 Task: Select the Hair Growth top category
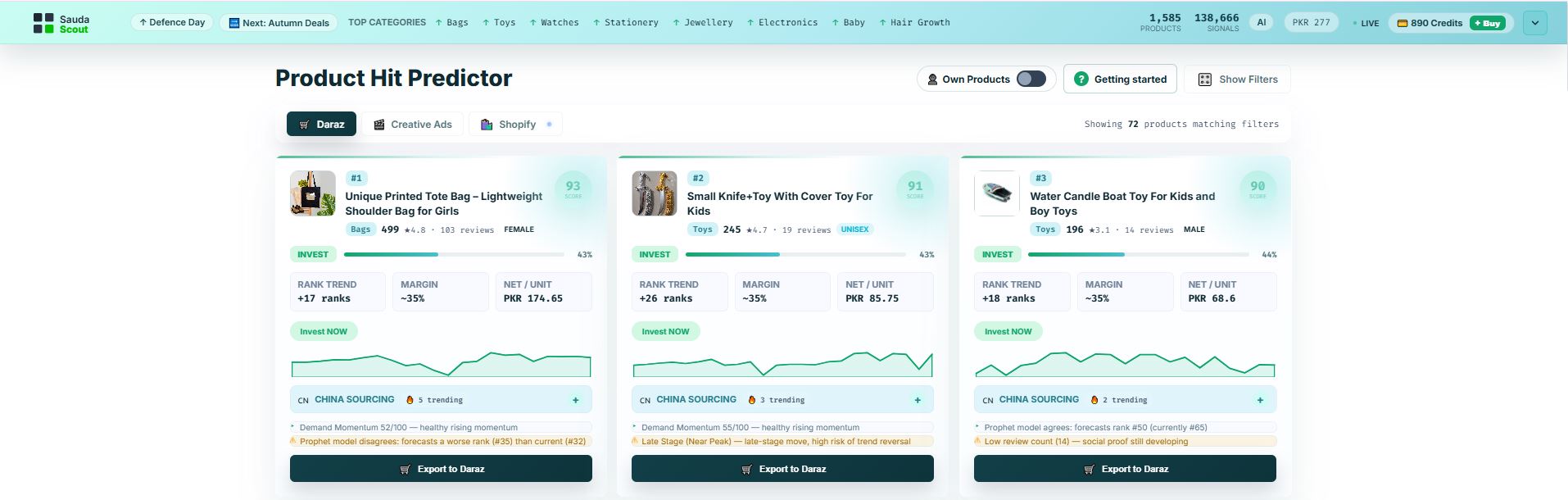click(x=914, y=22)
